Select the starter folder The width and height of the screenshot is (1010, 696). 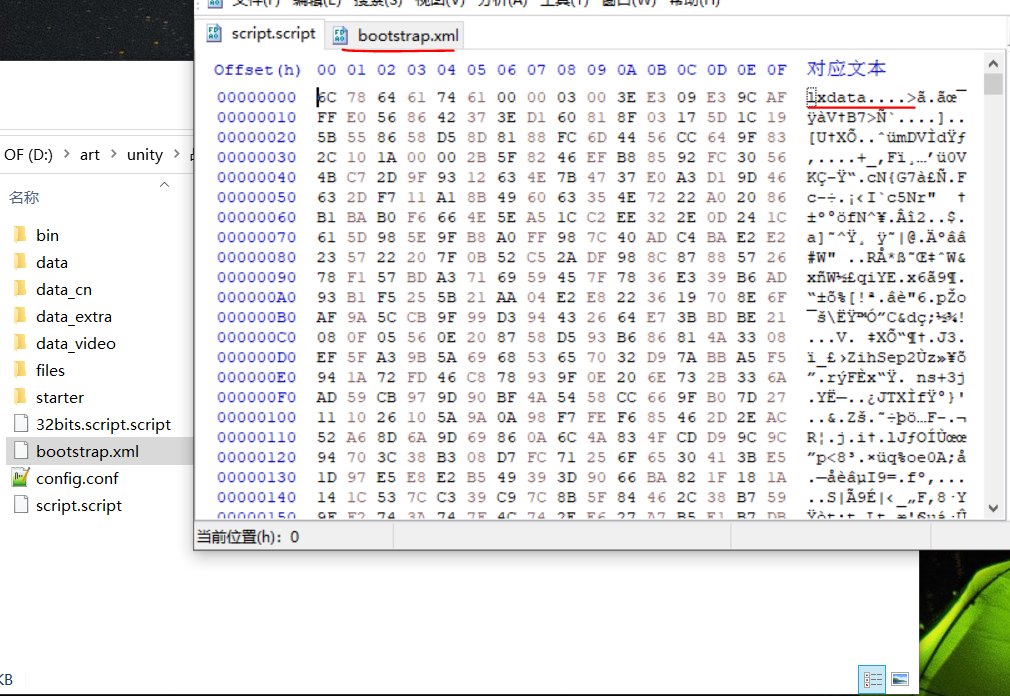click(59, 397)
